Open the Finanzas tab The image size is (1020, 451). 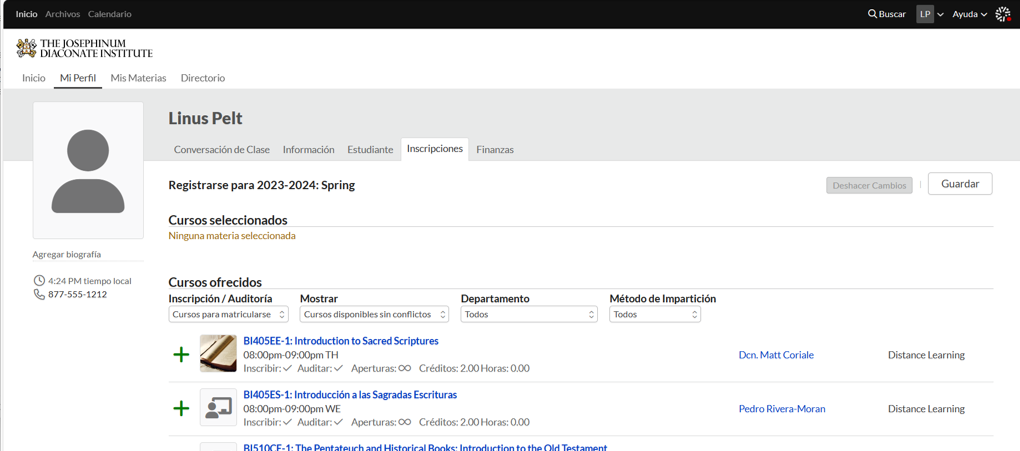coord(495,150)
